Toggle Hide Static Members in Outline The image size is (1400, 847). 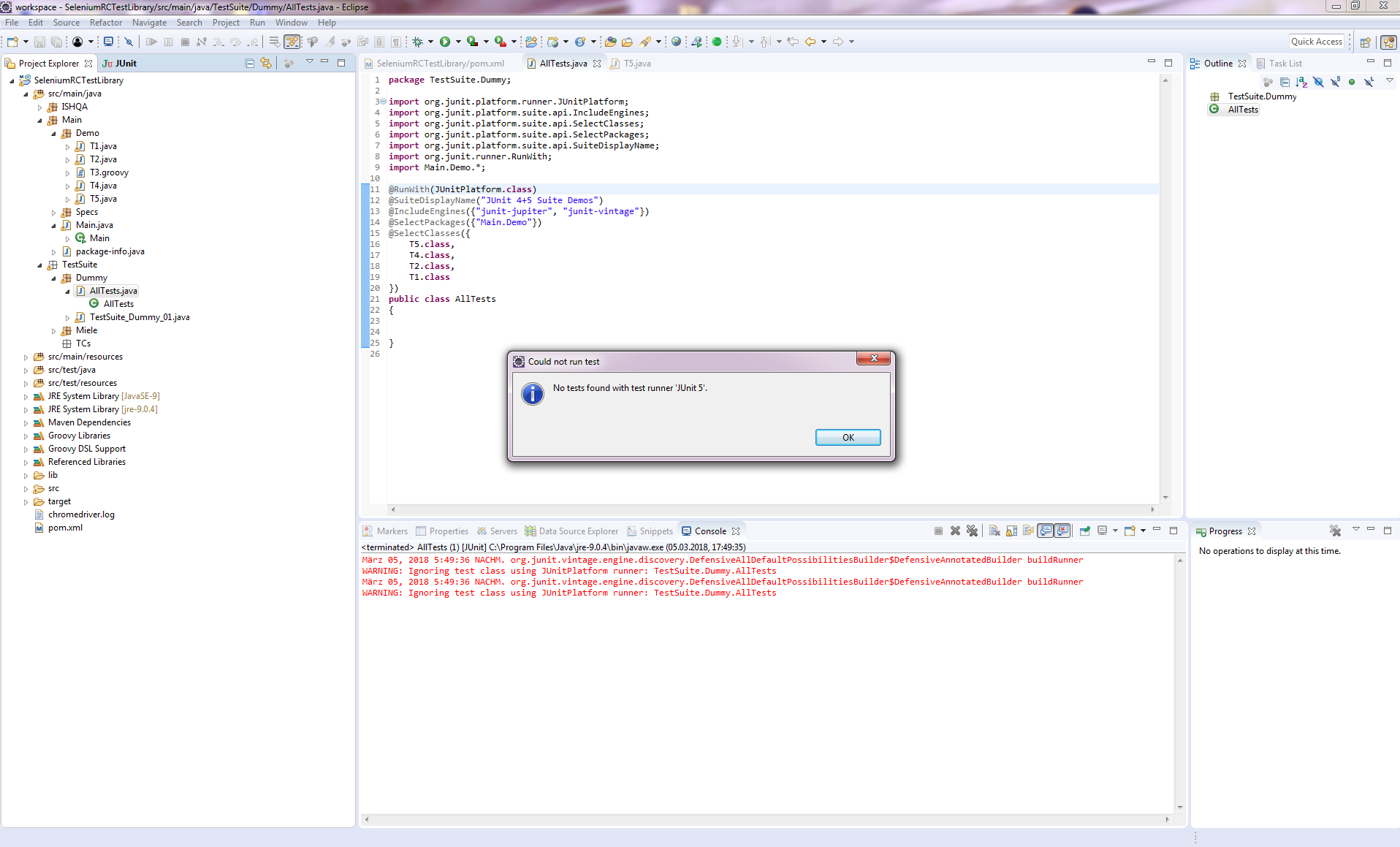point(1335,82)
